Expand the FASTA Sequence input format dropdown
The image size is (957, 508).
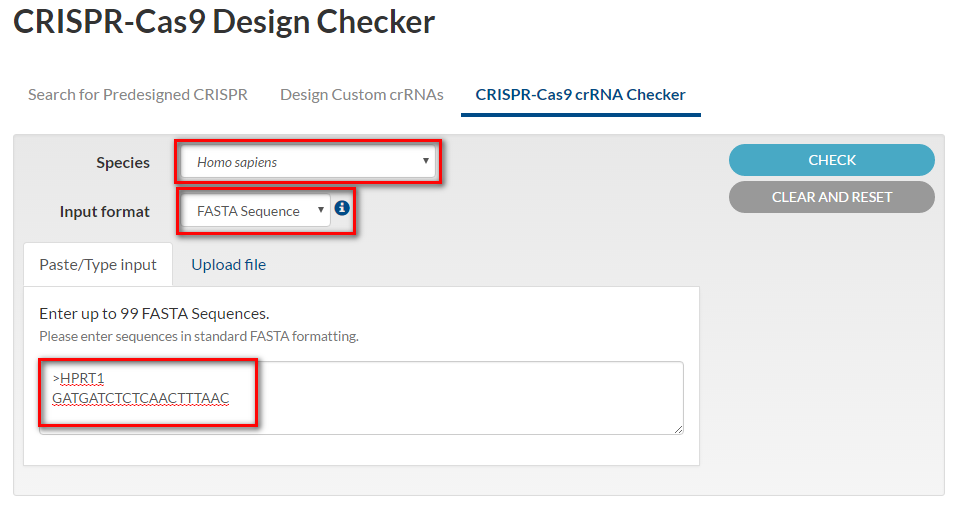256,211
